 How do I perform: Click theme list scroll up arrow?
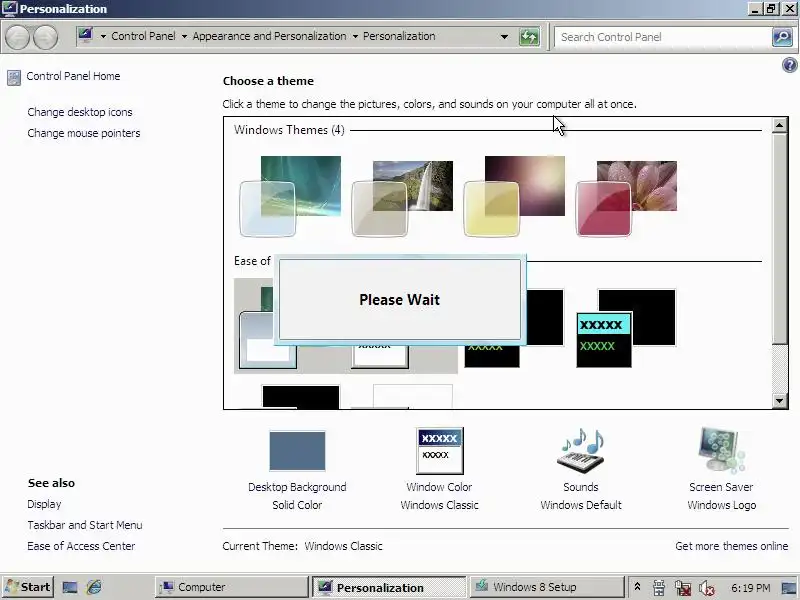pyautogui.click(x=779, y=125)
